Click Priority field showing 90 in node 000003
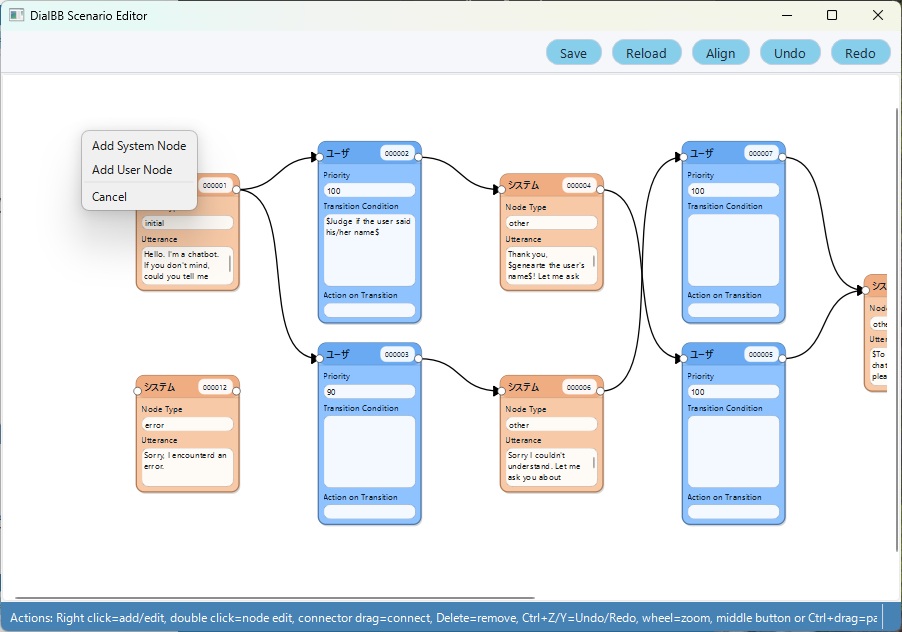The image size is (902, 632). [369, 392]
